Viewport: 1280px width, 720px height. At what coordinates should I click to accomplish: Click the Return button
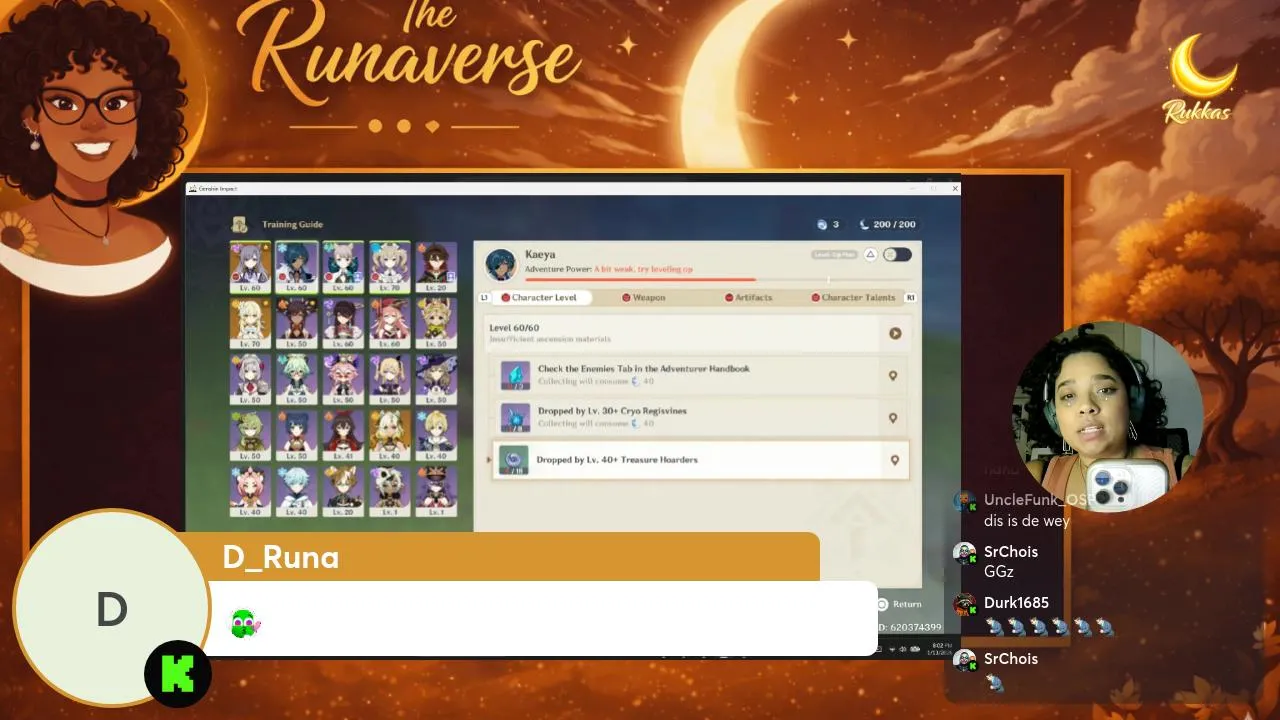pyautogui.click(x=899, y=604)
